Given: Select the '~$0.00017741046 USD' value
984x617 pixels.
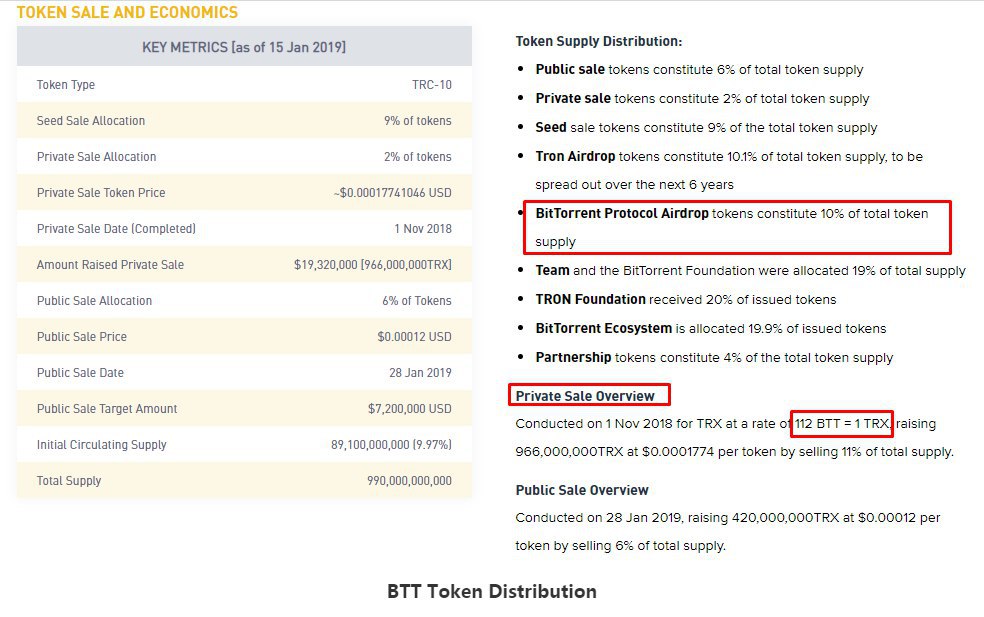Looking at the screenshot, I should 393,193.
